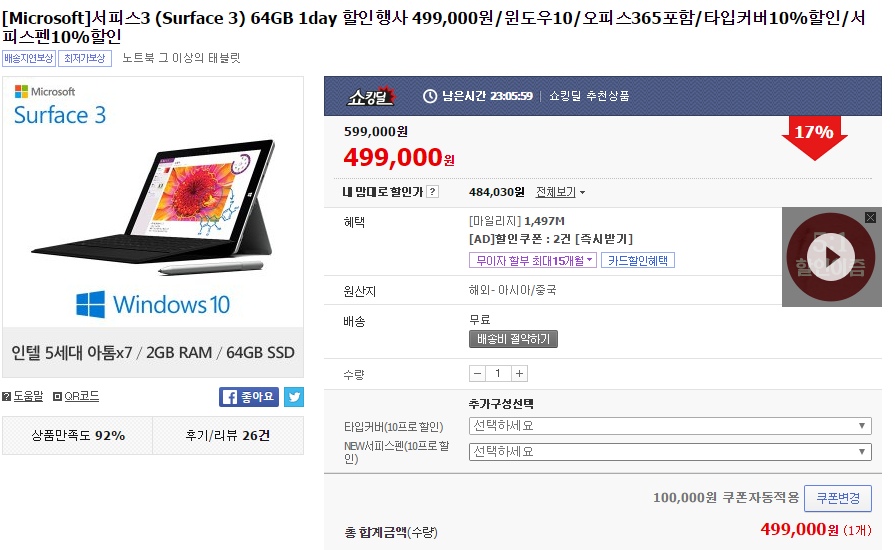The height and width of the screenshot is (550, 895).
Task: Open the NEW서피스펜 option select box
Action: tap(670, 452)
